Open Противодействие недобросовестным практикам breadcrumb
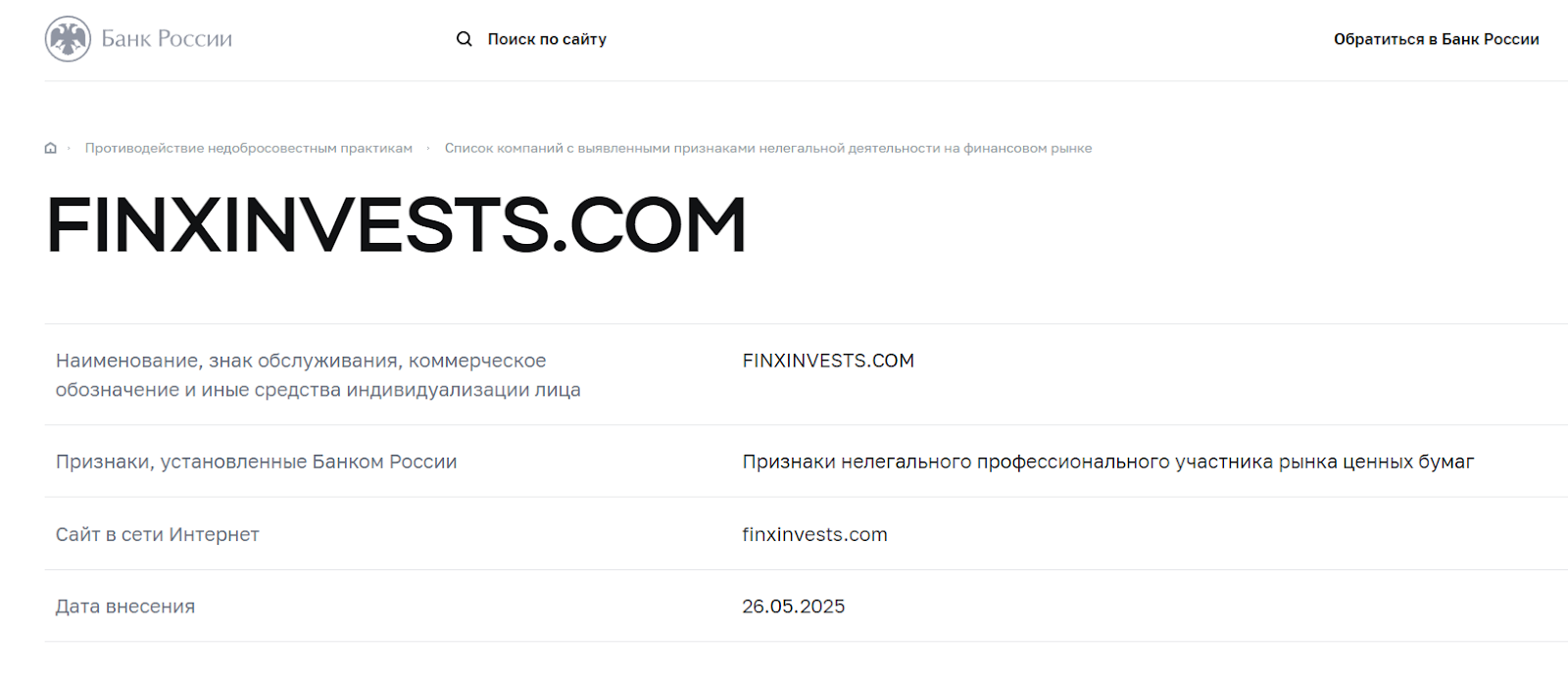 tap(249, 148)
